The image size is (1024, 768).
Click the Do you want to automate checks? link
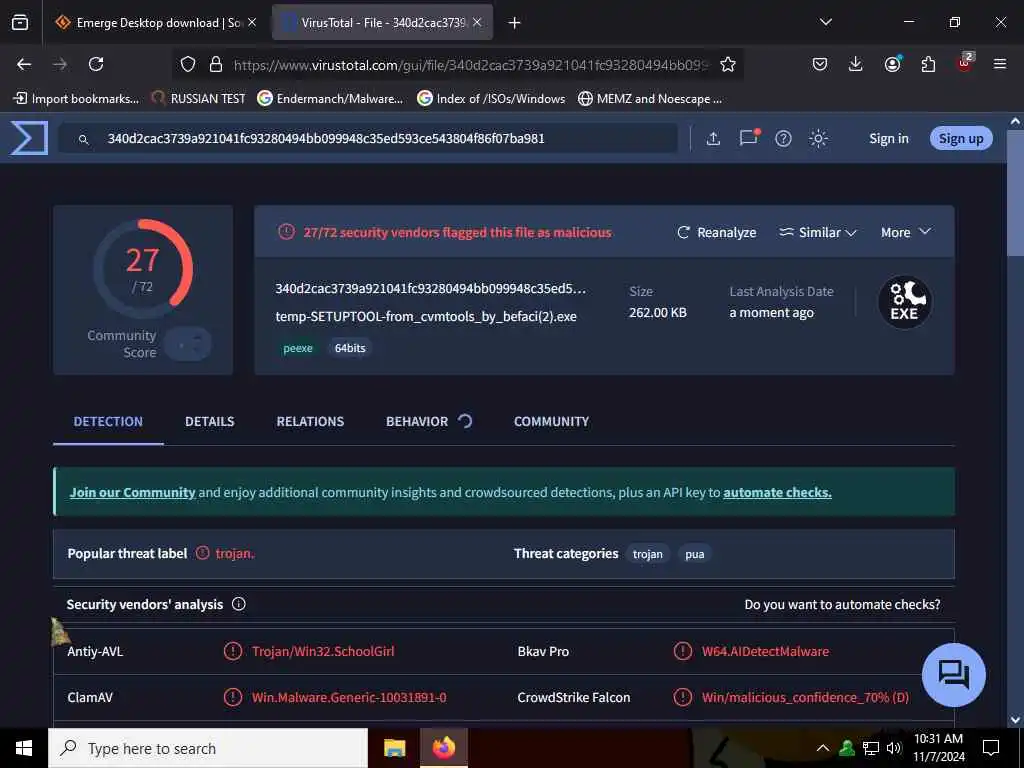tap(842, 605)
